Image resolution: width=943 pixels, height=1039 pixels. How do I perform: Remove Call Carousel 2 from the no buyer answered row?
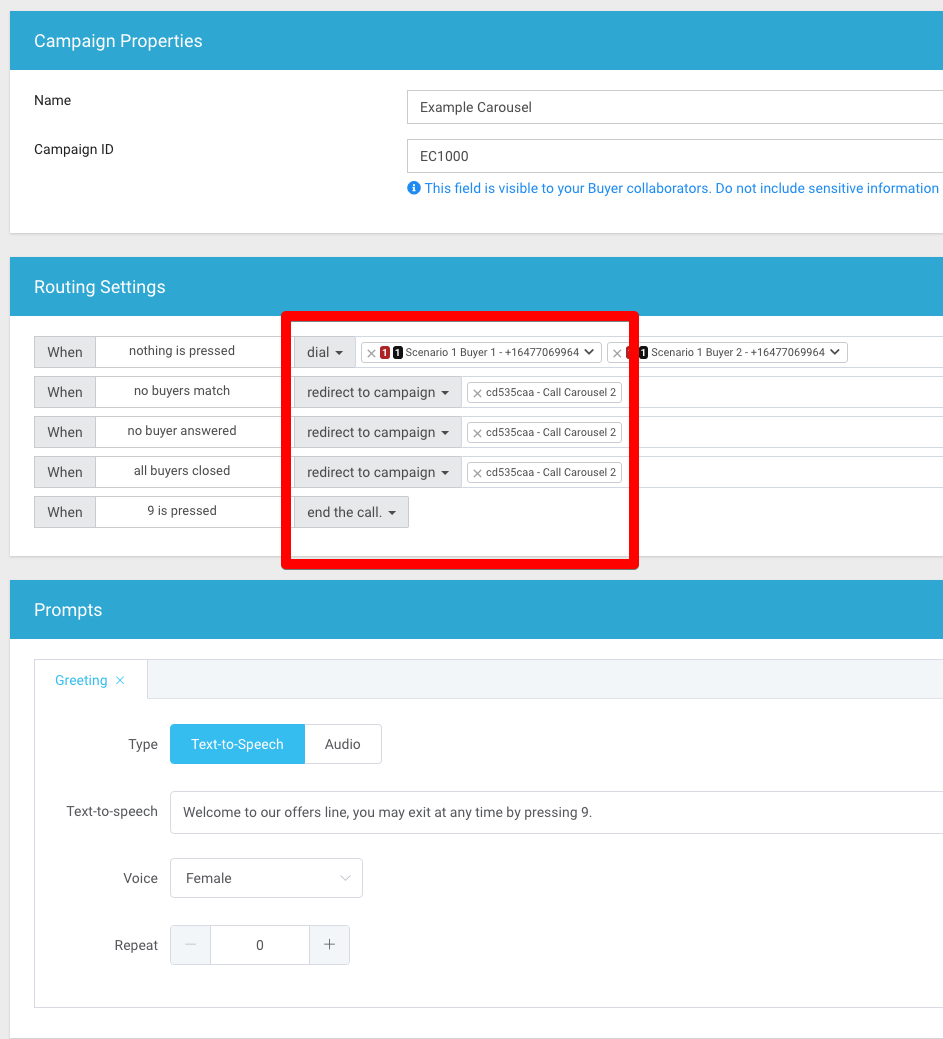coord(477,432)
